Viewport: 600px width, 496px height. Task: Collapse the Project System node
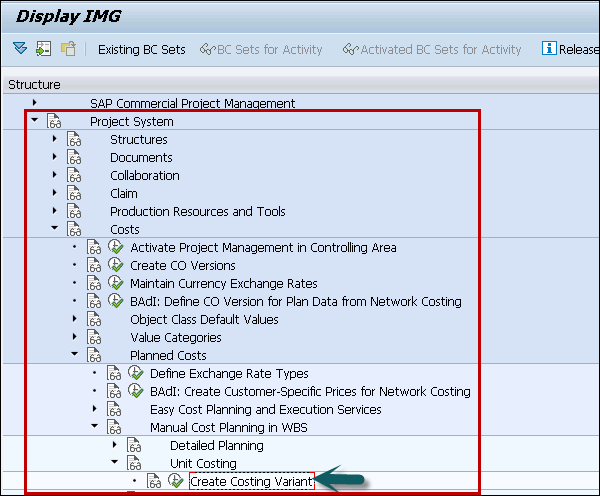(x=34, y=121)
